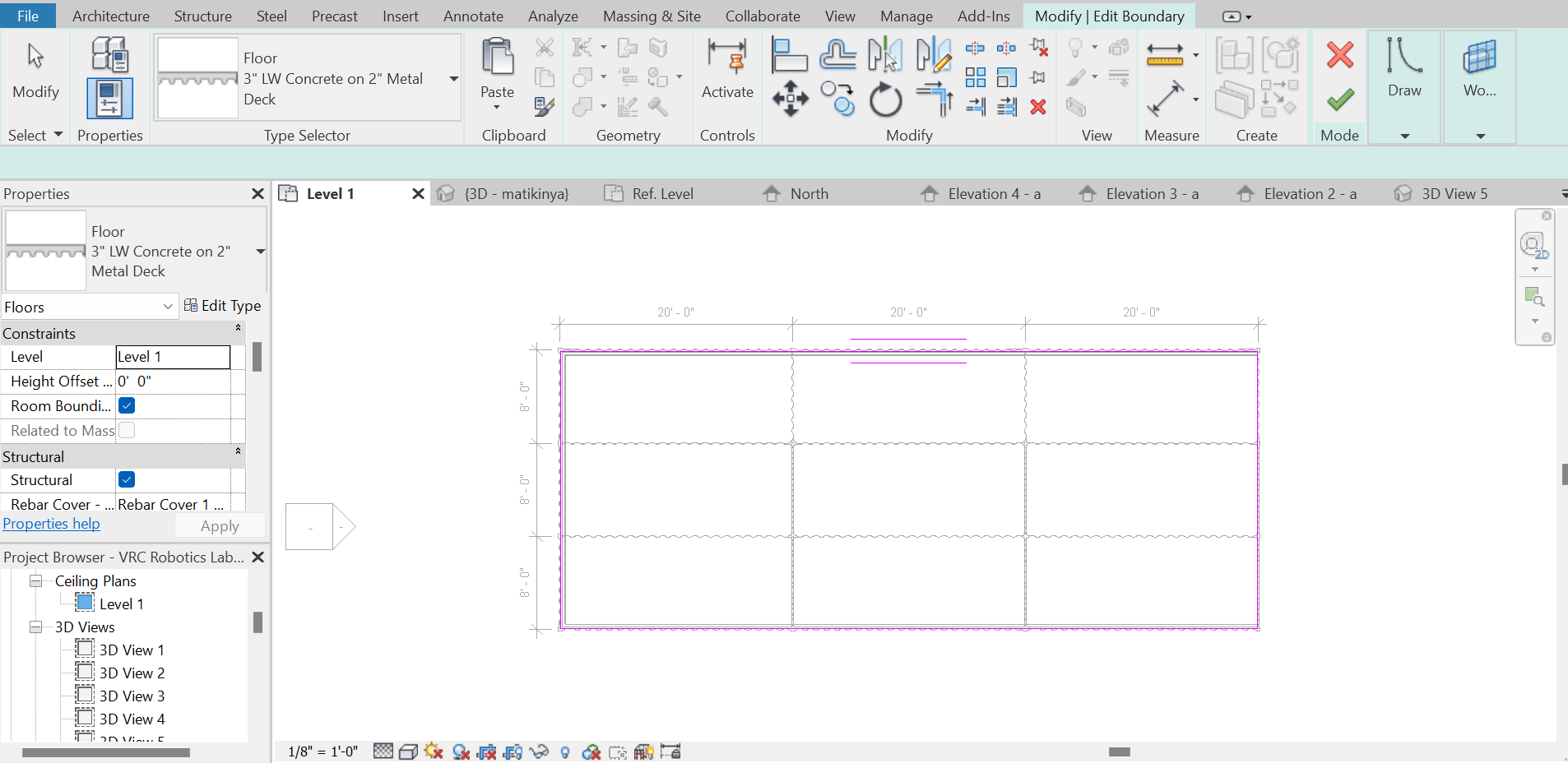Click the Type Properties icon in Properties panel
1568x763 pixels.
pos(109,54)
